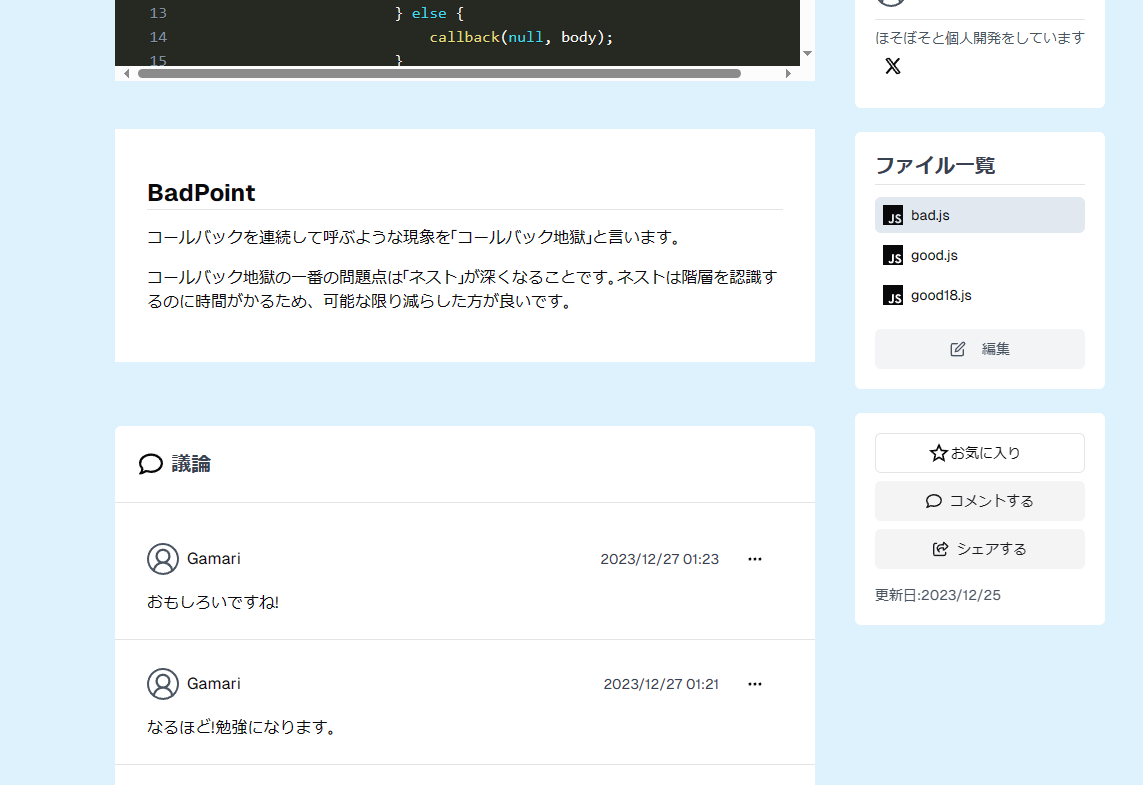Click the code scrollbar right arrow

click(x=788, y=74)
